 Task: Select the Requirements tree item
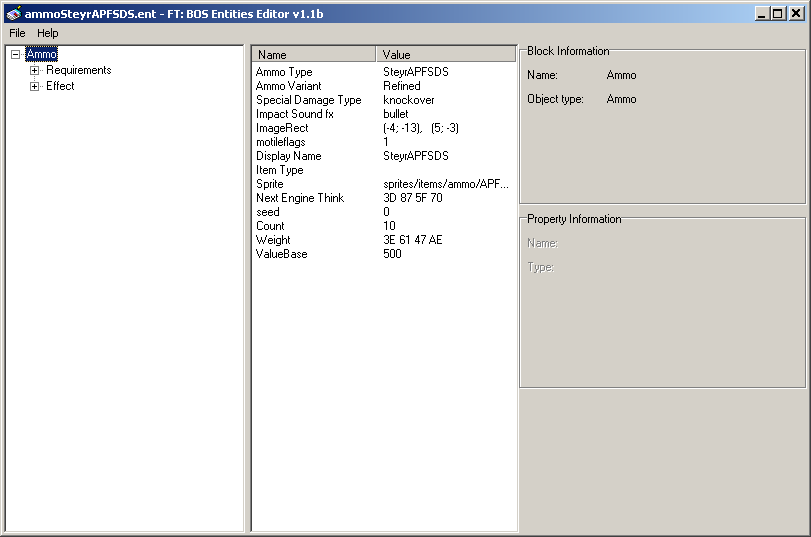pos(79,70)
